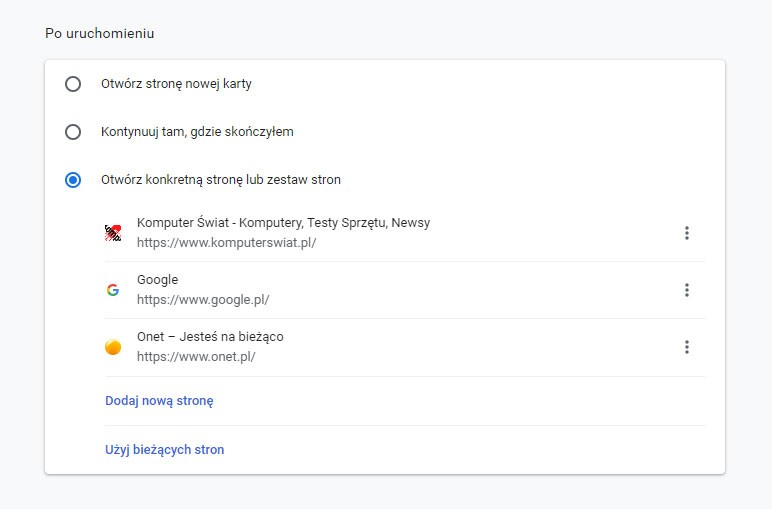This screenshot has width=772, height=509.
Task: Click the "Dodaj nową stronę" link
Action: (159, 401)
